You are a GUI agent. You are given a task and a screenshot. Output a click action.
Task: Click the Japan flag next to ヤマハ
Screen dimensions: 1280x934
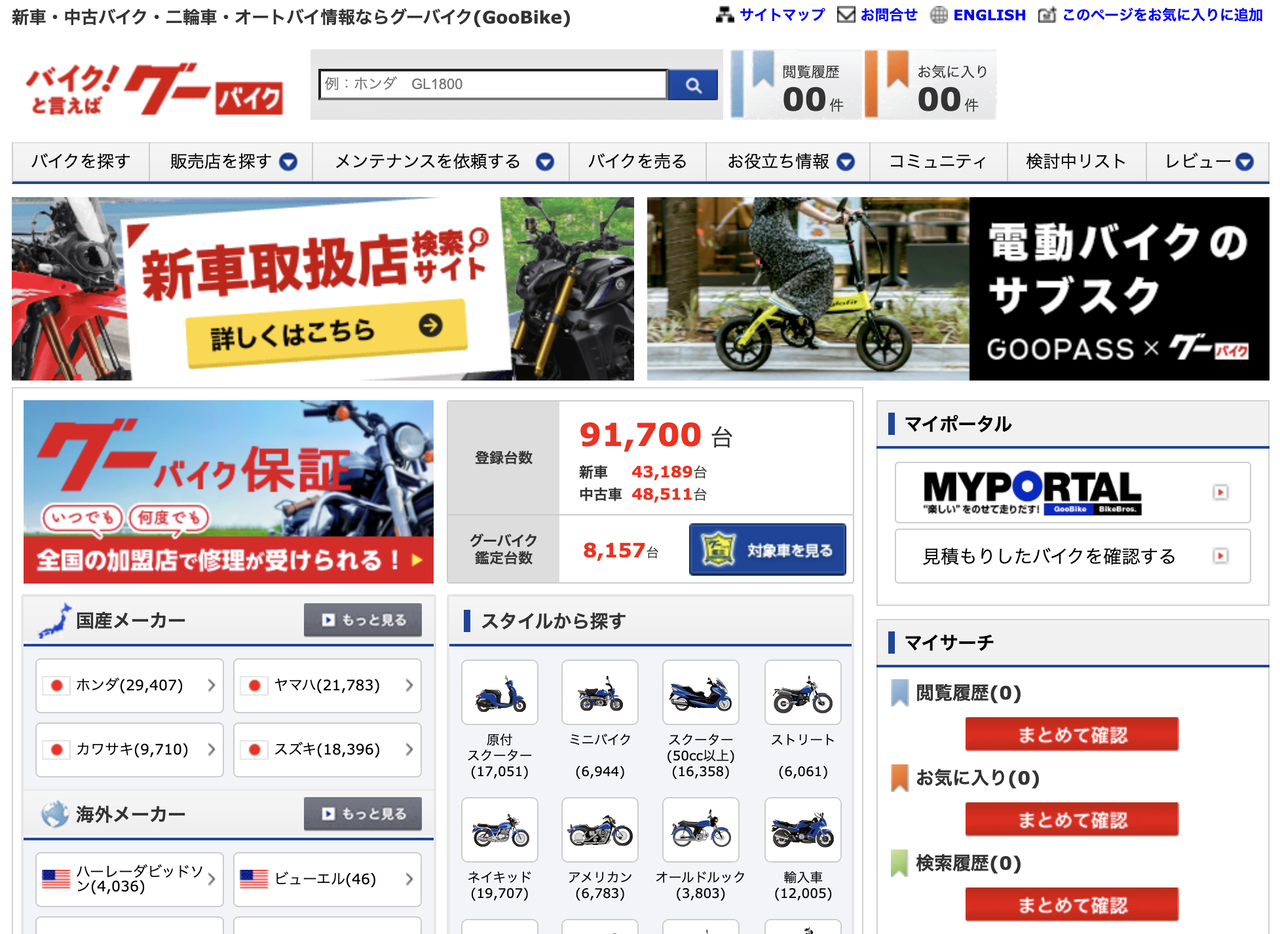(x=255, y=686)
